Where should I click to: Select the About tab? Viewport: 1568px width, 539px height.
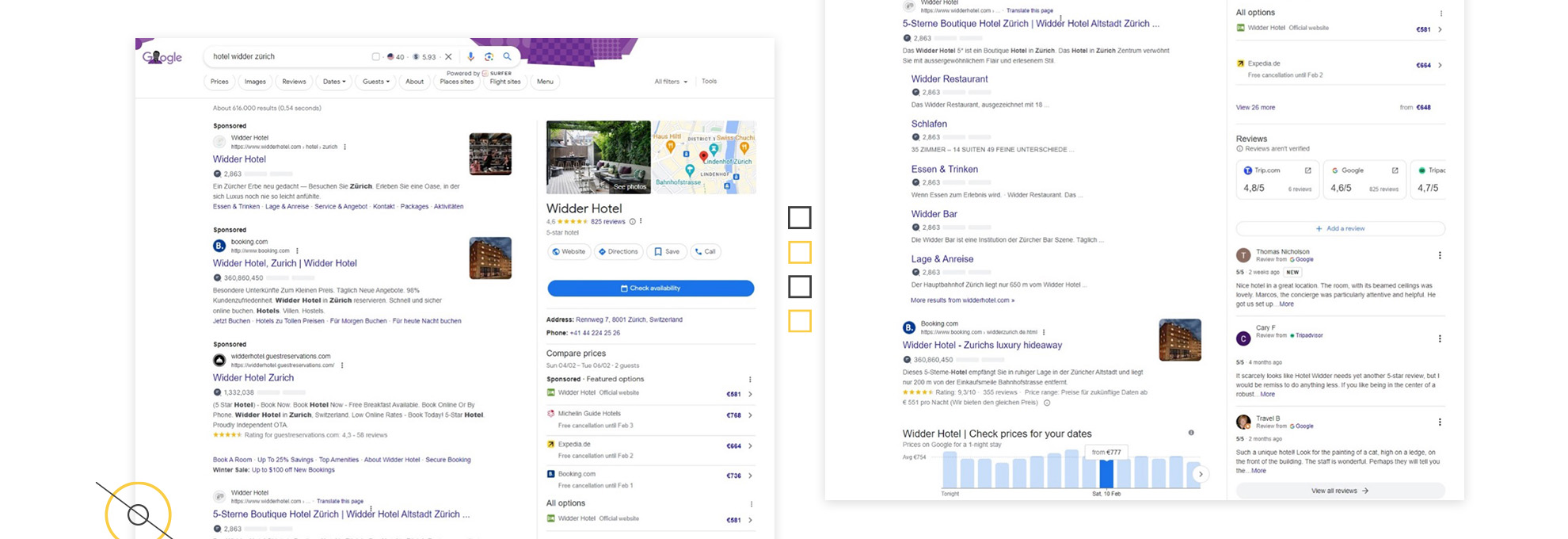click(x=414, y=82)
